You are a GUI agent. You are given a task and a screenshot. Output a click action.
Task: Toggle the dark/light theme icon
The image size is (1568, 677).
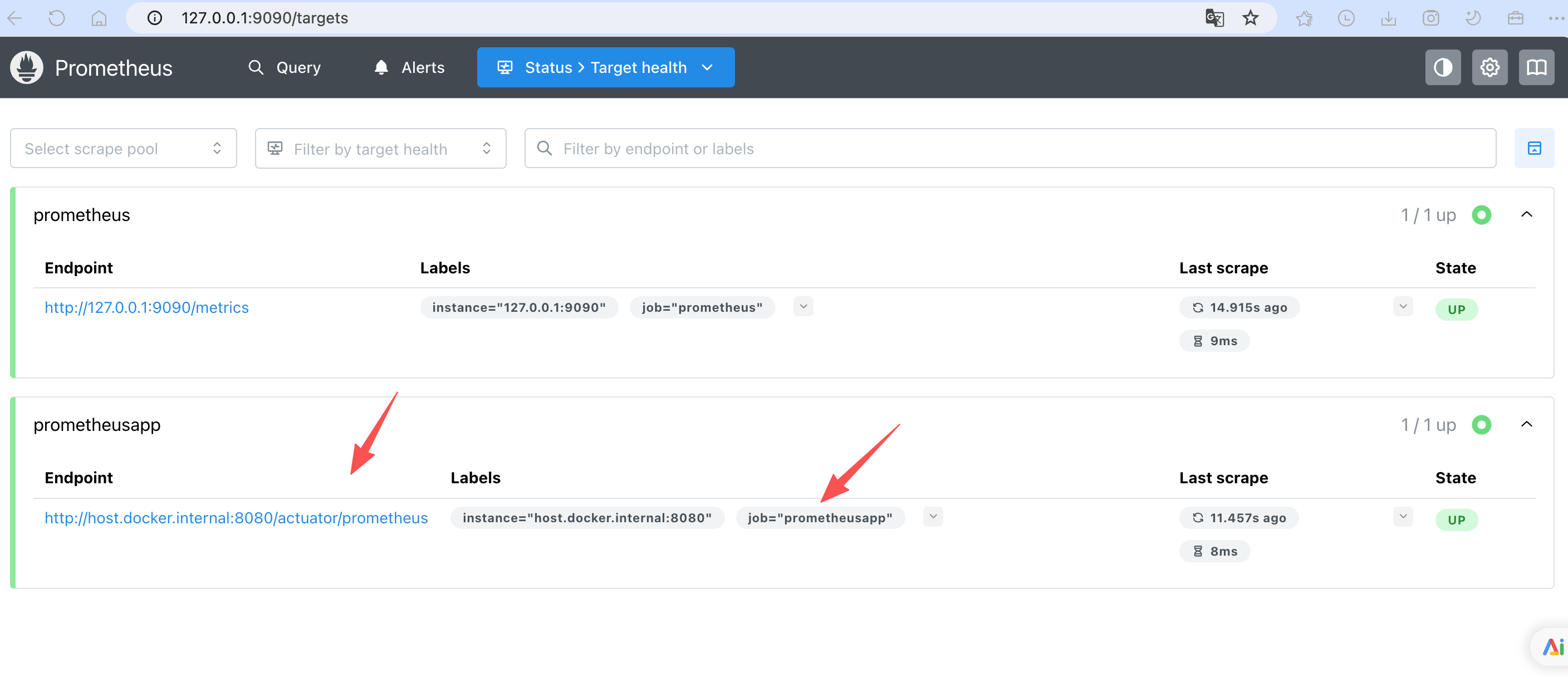click(1442, 67)
